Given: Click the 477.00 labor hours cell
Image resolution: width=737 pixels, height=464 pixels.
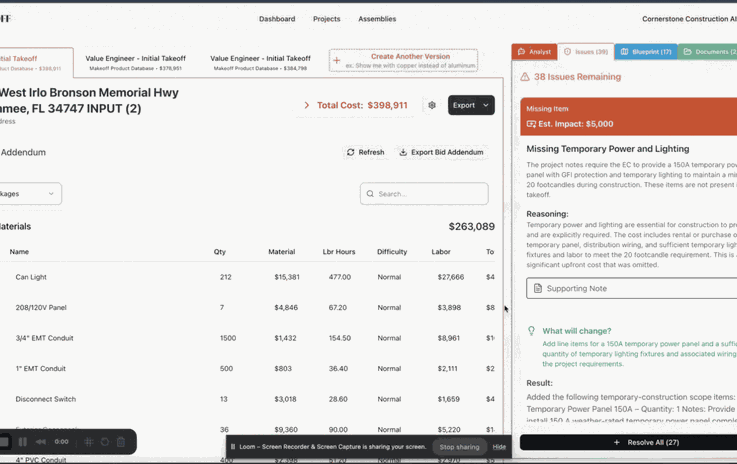Looking at the screenshot, I should 340,277.
